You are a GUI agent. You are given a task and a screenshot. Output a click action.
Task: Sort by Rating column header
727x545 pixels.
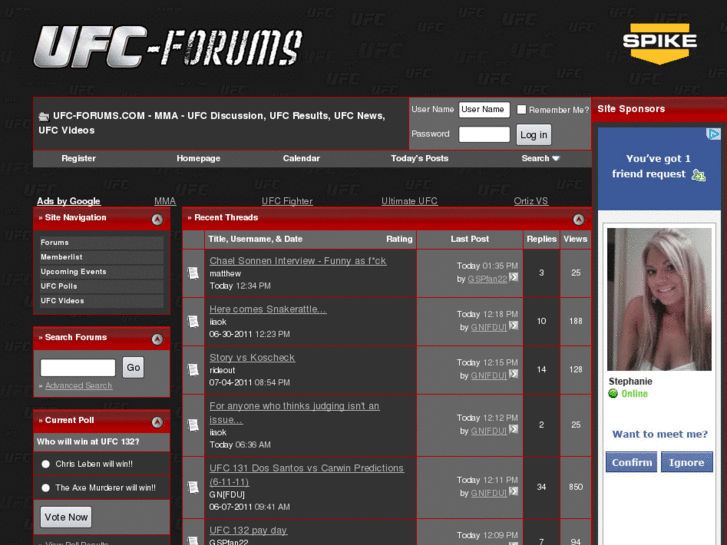(399, 239)
